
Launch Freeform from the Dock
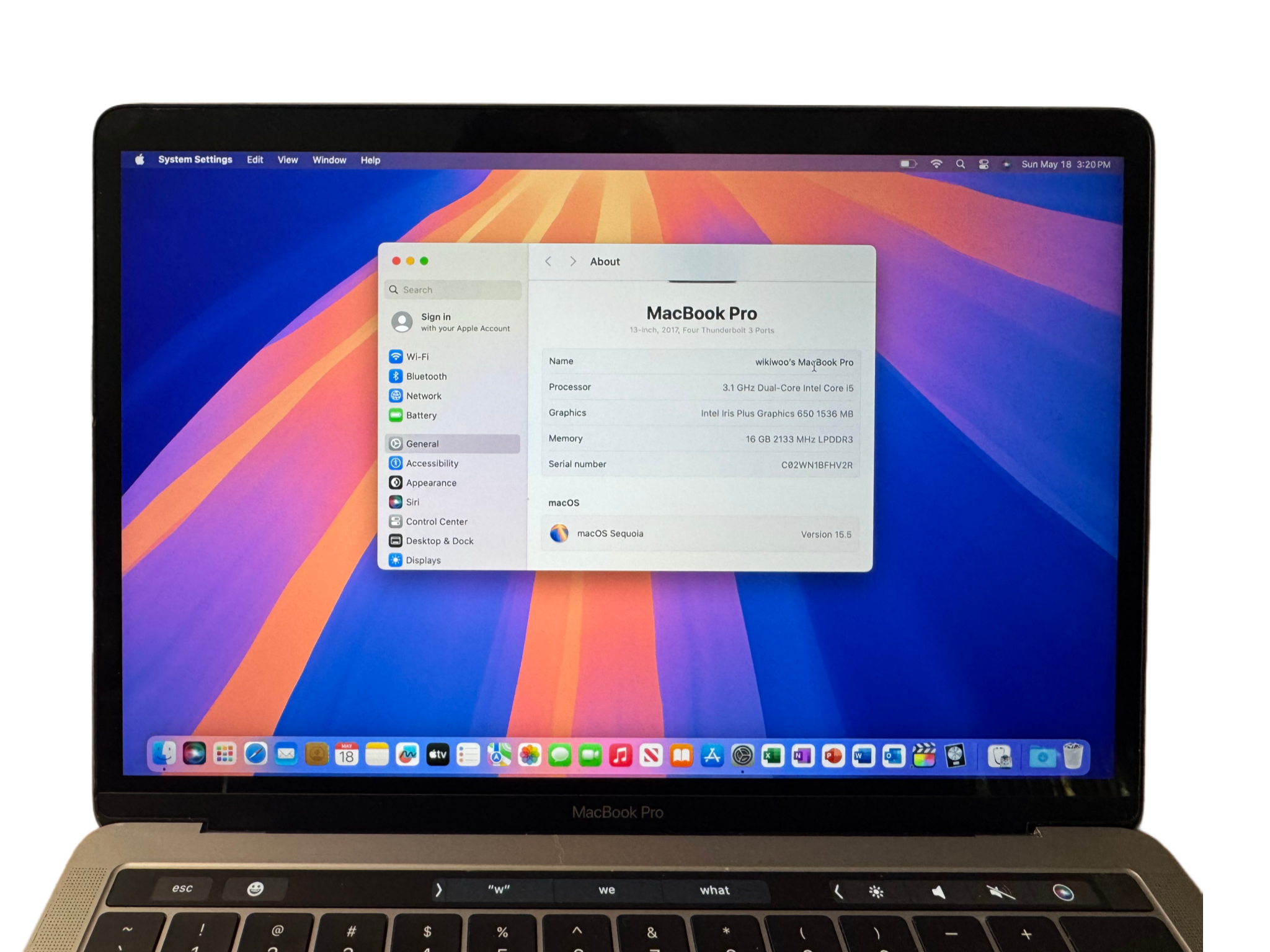click(x=407, y=754)
